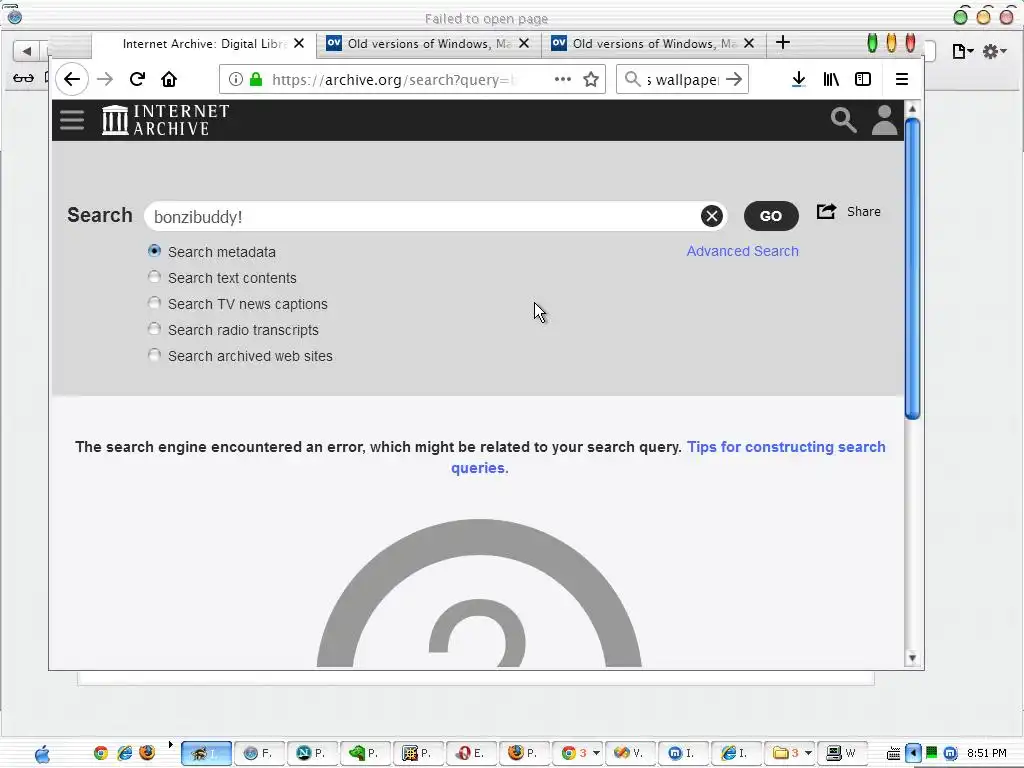Close the Internet Archive tab
Image resolution: width=1024 pixels, height=768 pixels.
(x=298, y=44)
